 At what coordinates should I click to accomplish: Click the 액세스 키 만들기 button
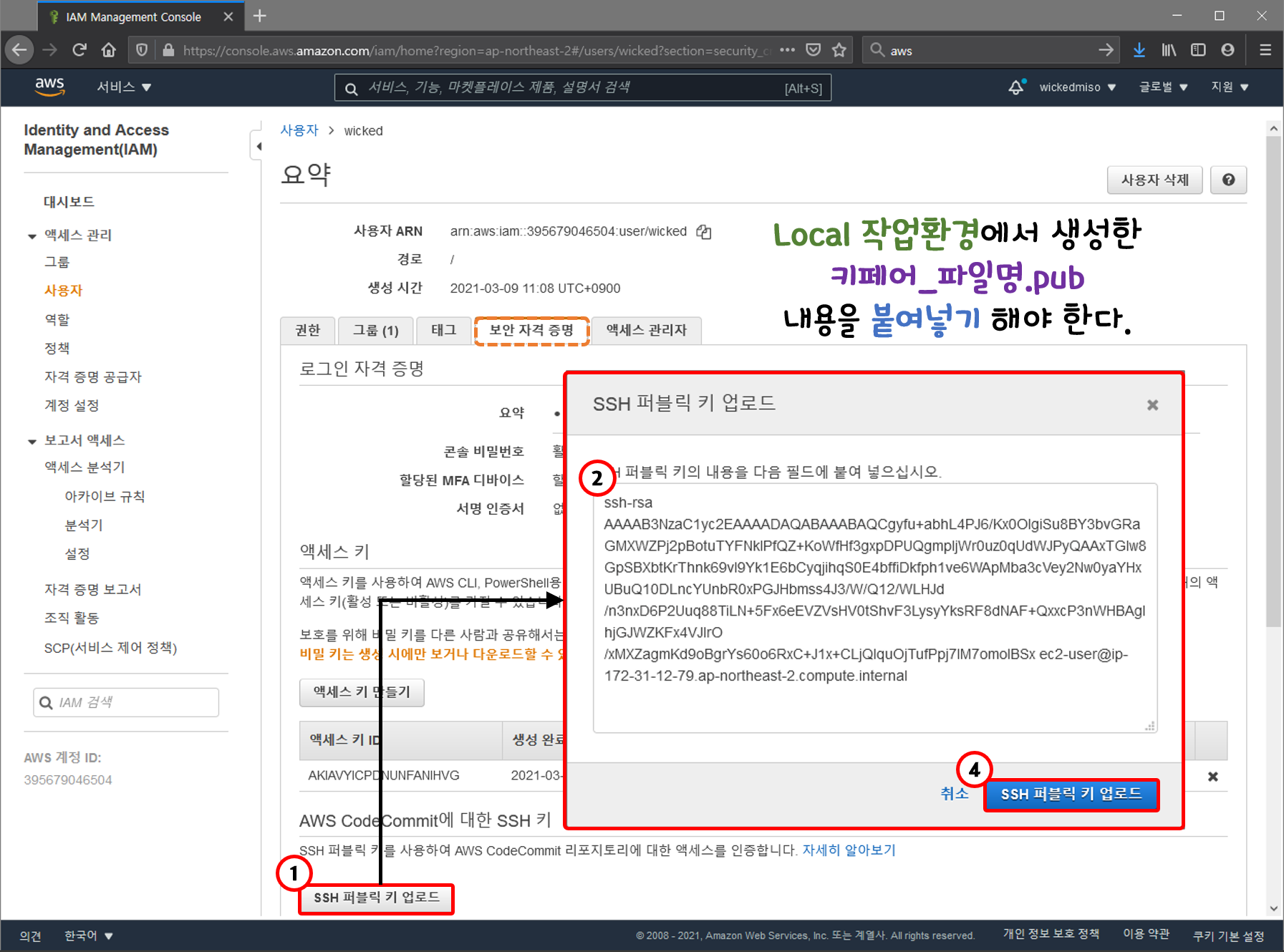point(362,692)
